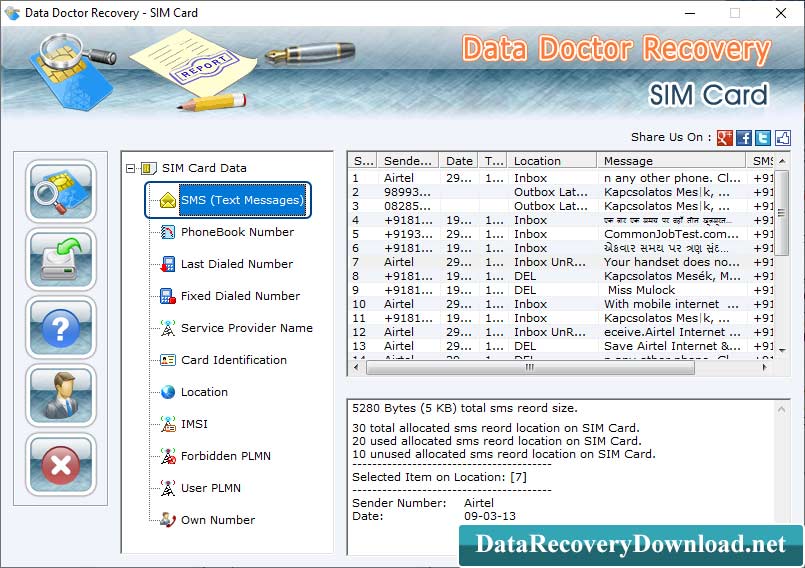Sort by Message column header

click(x=672, y=161)
